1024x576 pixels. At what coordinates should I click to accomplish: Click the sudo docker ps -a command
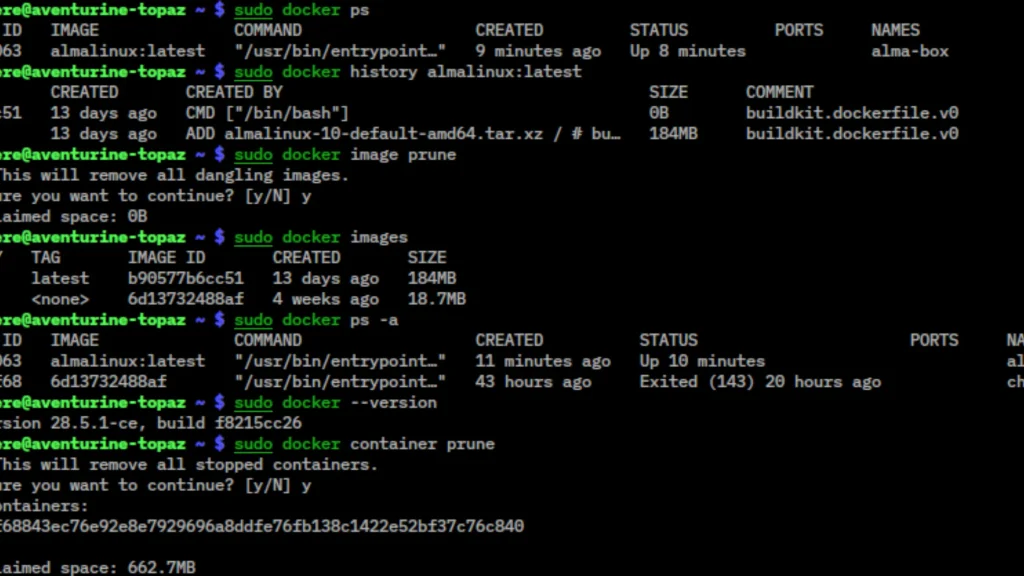click(x=320, y=319)
